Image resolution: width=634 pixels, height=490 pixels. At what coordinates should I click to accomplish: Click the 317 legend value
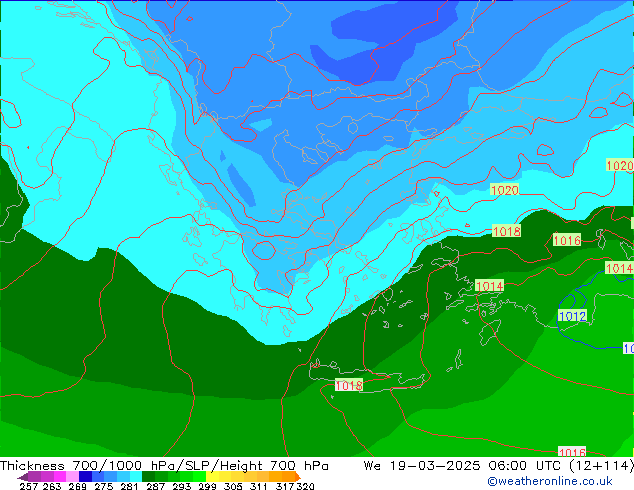click(285, 486)
